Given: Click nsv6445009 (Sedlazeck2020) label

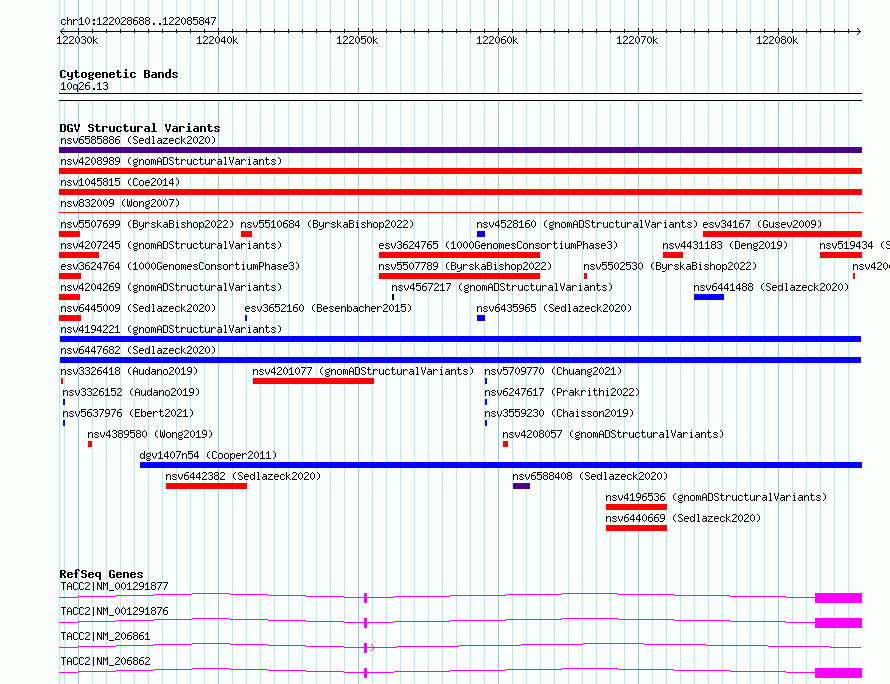Looking at the screenshot, I should coord(138,308).
